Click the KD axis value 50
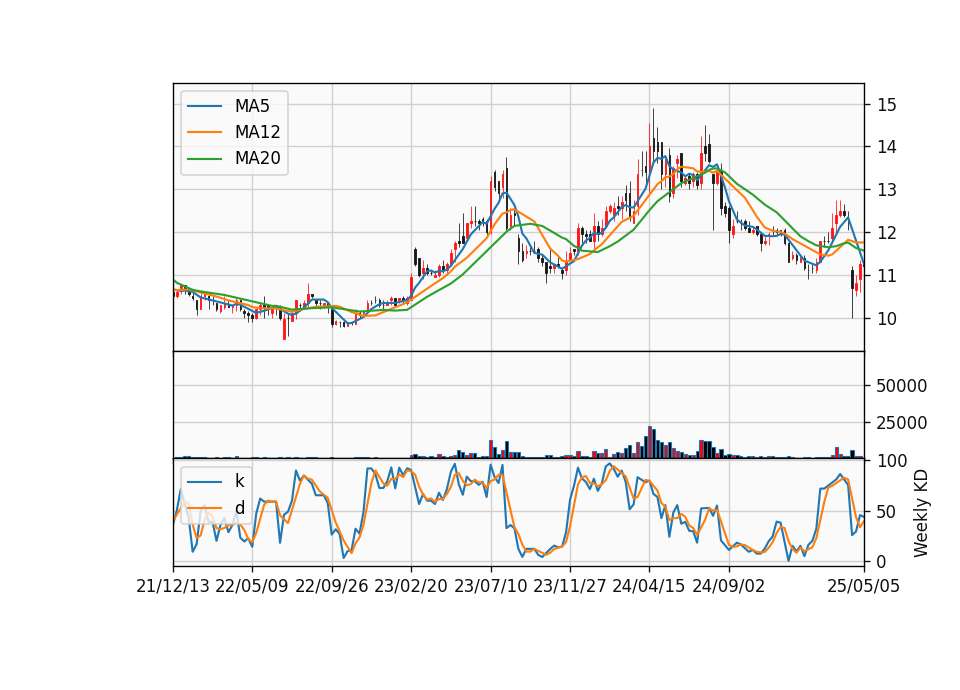 pos(887,512)
